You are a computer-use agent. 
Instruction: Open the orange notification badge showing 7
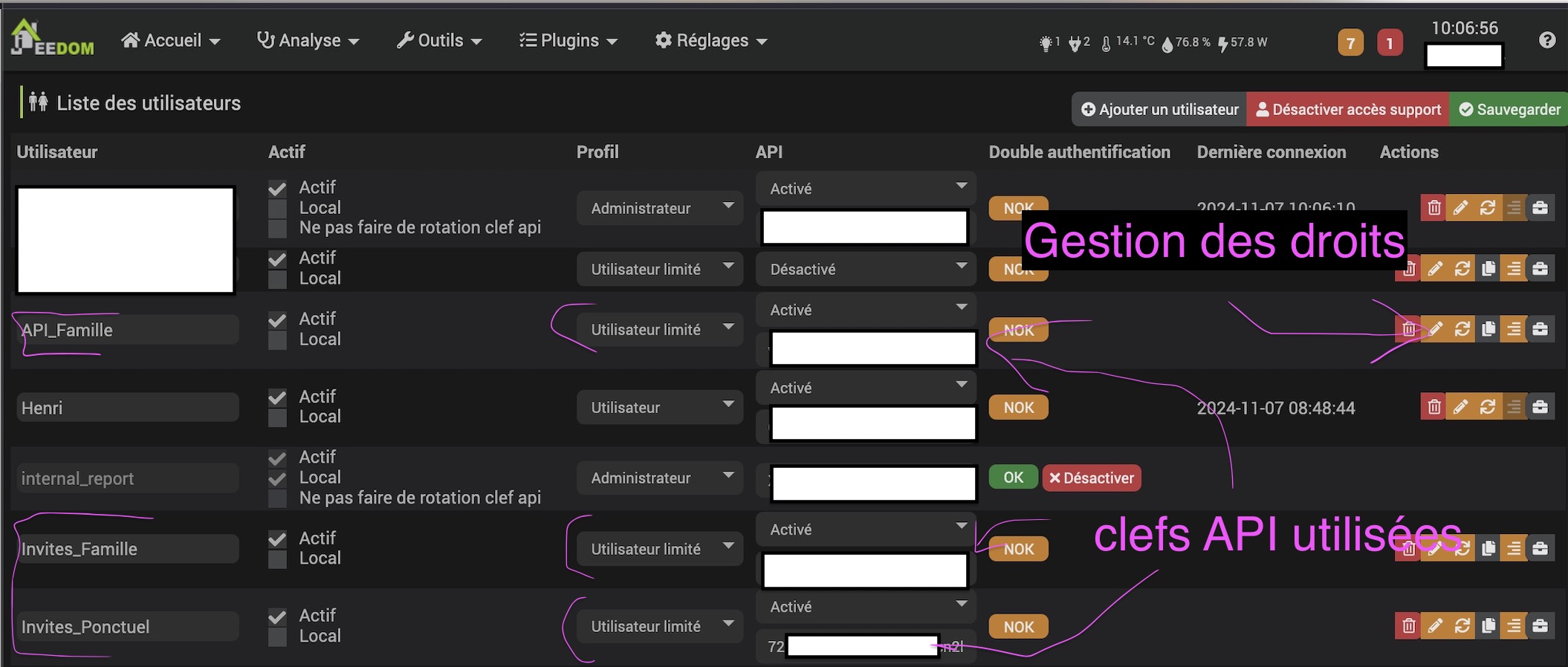click(1350, 43)
